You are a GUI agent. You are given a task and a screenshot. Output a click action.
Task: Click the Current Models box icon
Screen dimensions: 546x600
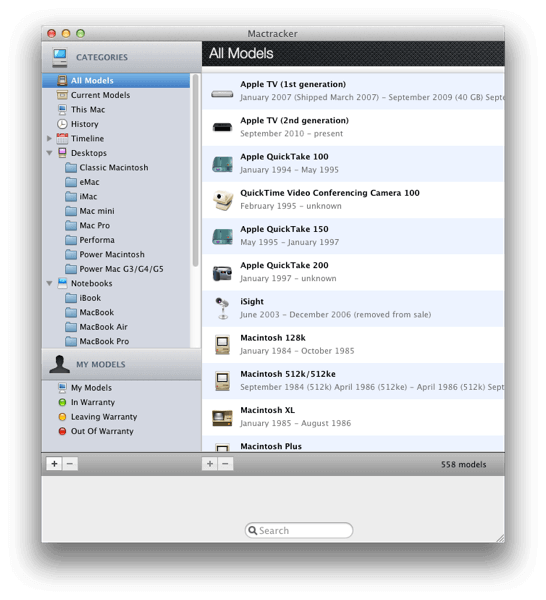[62, 95]
